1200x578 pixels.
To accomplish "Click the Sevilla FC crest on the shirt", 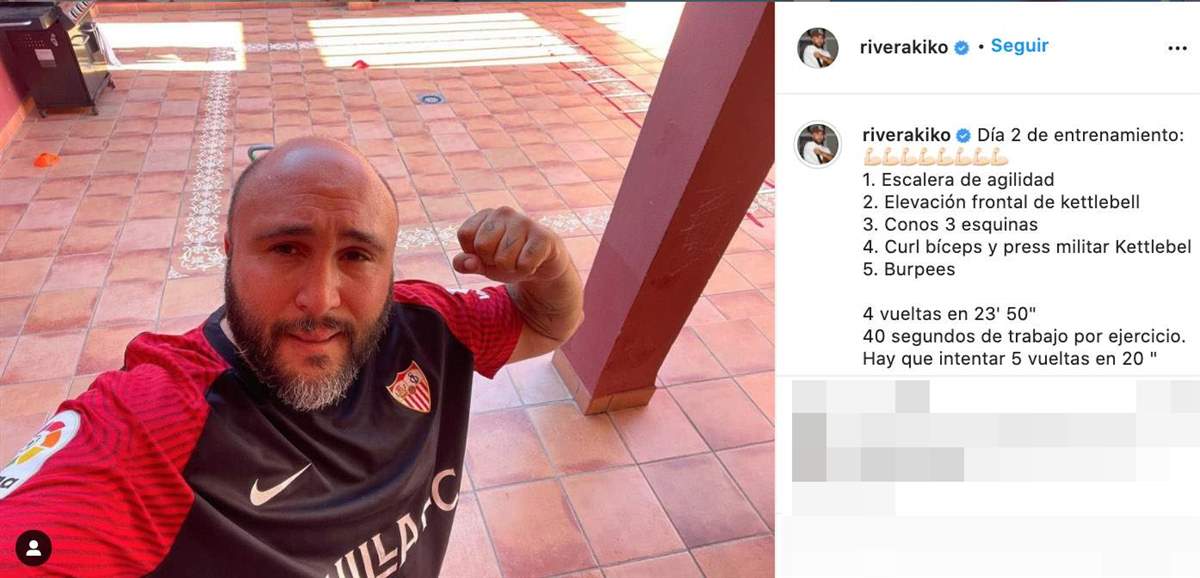I will [409, 388].
